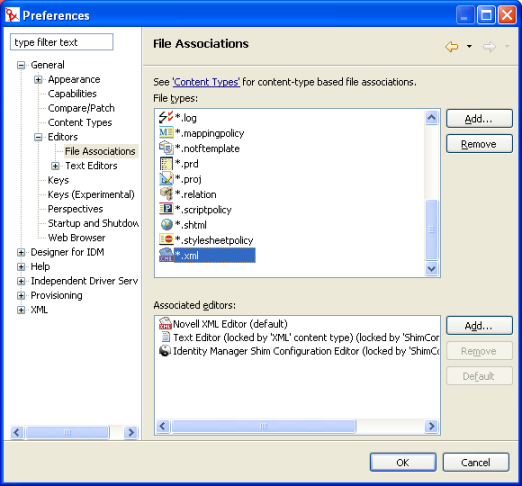Click the Provisioning tree label
Image resolution: width=522 pixels, height=486 pixels.
click(x=56, y=295)
